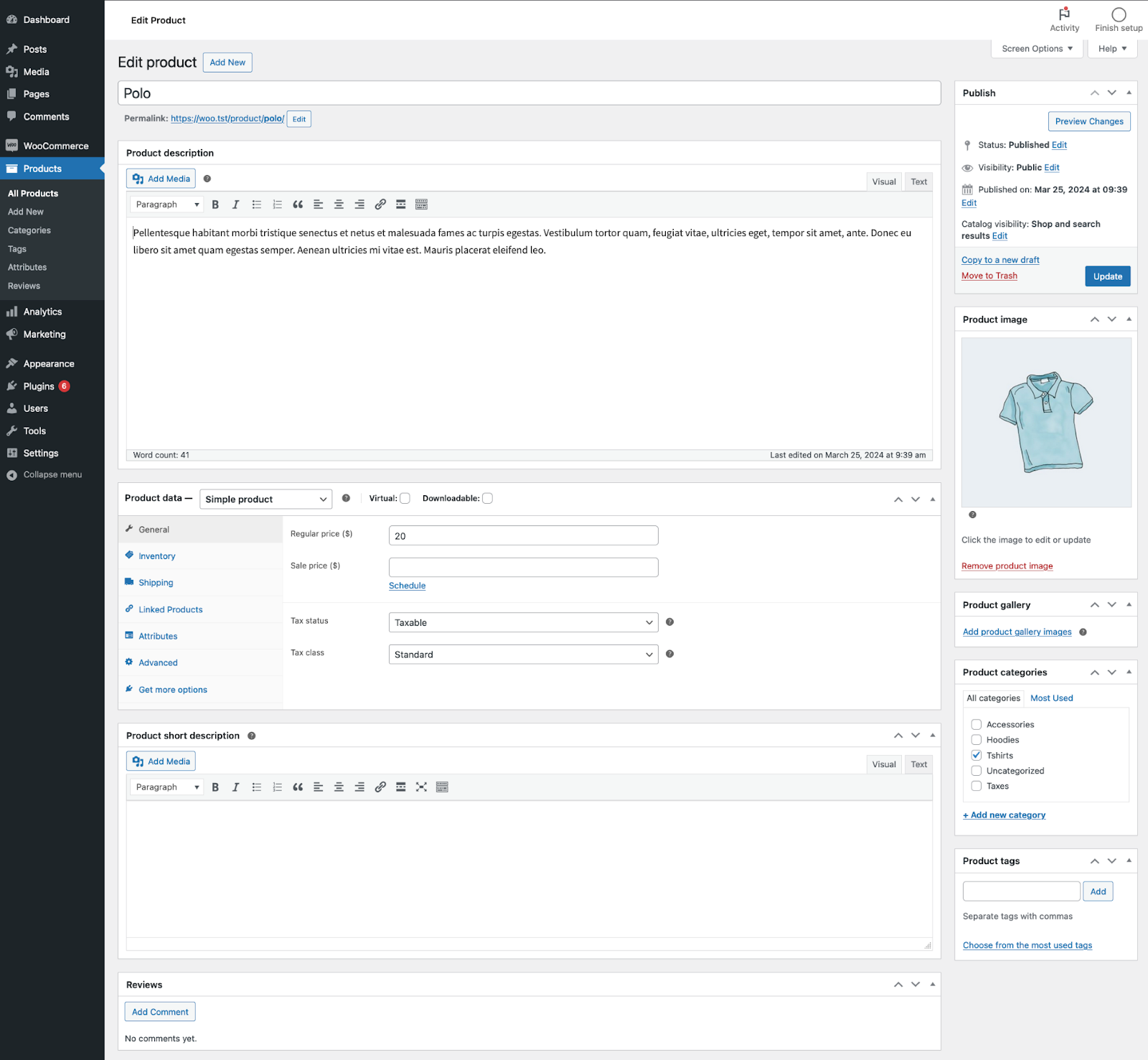Click the Update button

click(x=1107, y=276)
